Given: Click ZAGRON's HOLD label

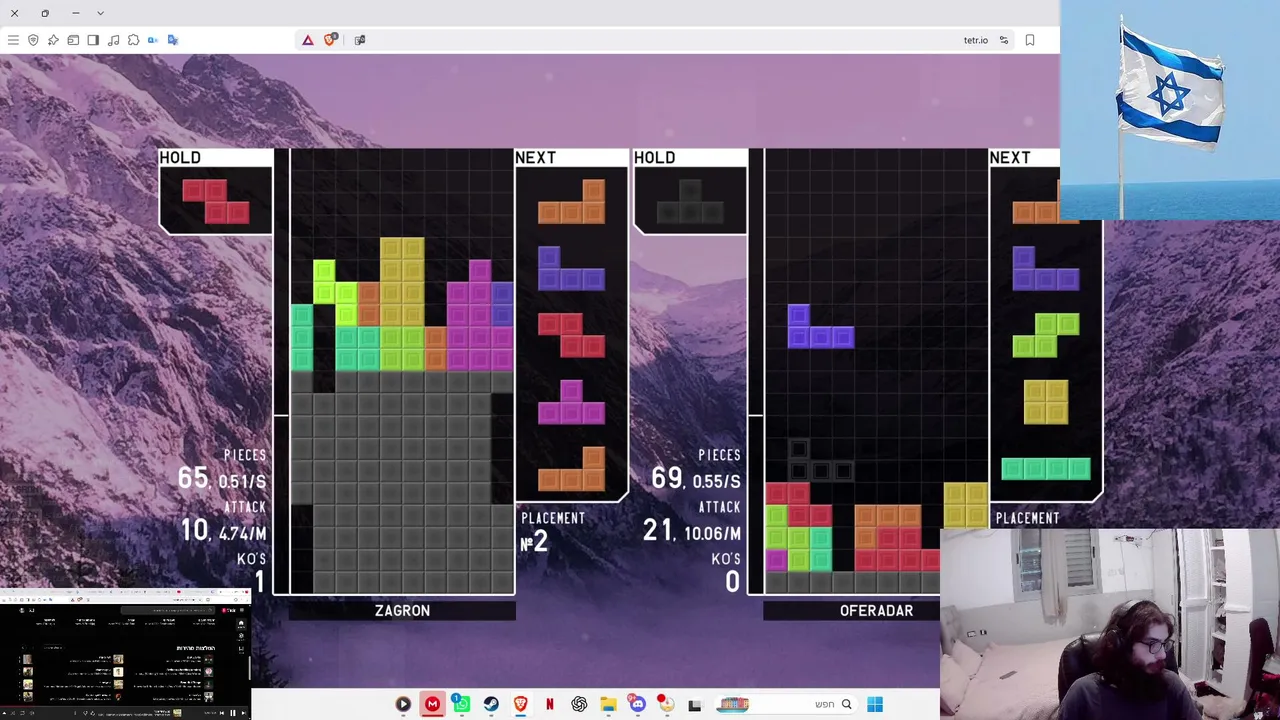Looking at the screenshot, I should (x=180, y=158).
